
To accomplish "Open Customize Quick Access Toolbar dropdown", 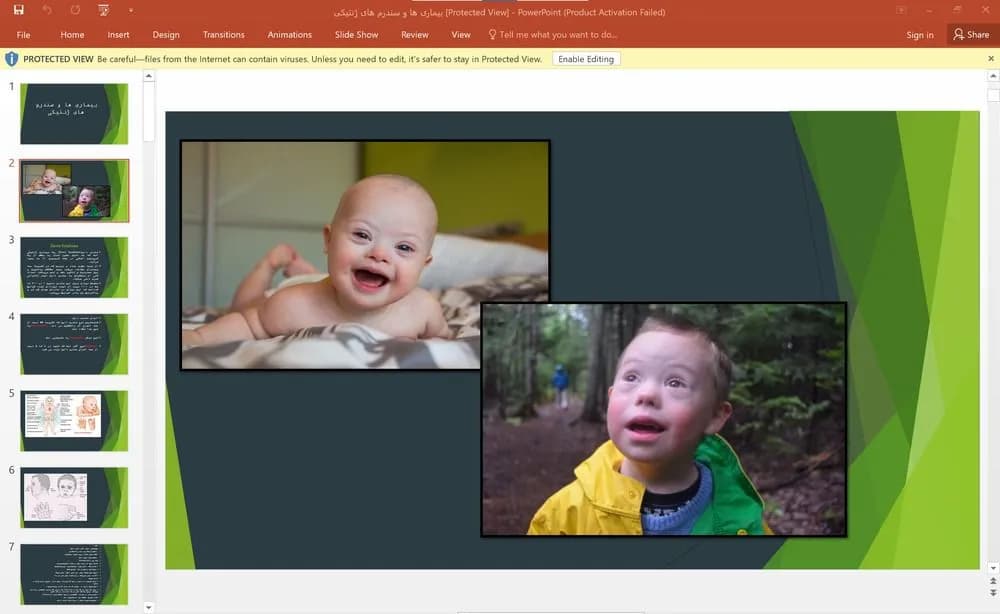I will coord(131,10).
